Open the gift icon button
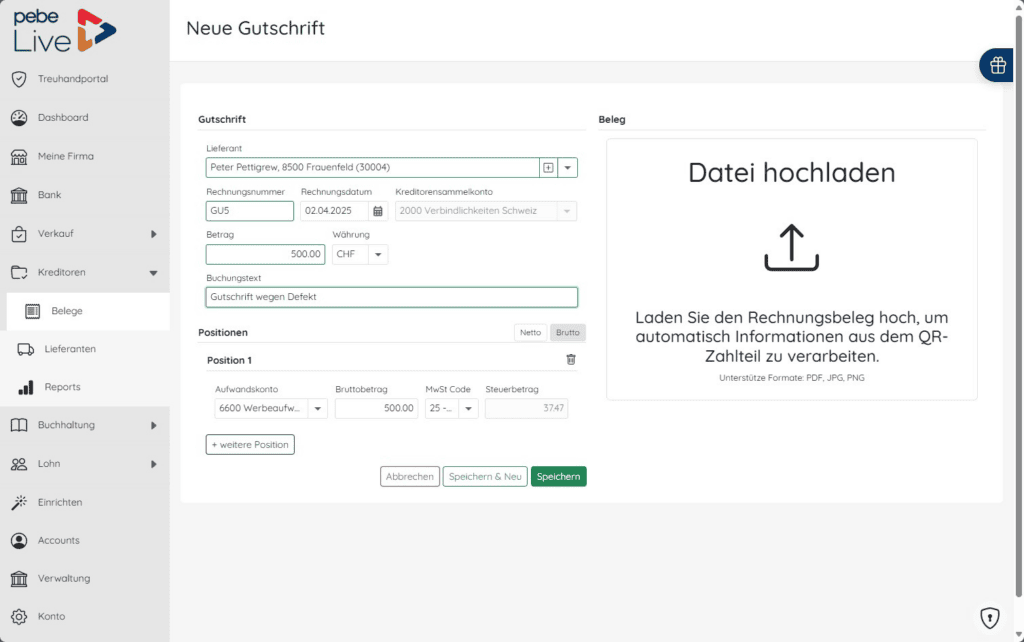This screenshot has height=642, width=1024. coord(997,65)
